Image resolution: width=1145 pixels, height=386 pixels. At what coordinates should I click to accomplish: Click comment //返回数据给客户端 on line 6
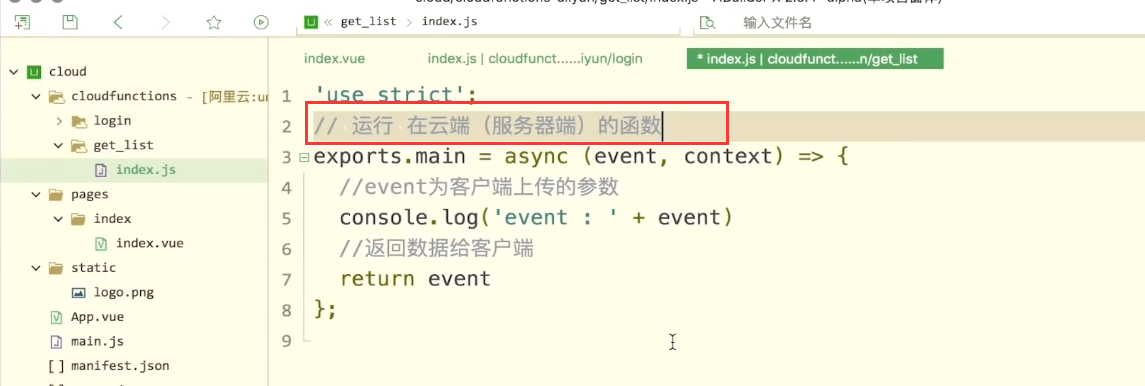437,249
